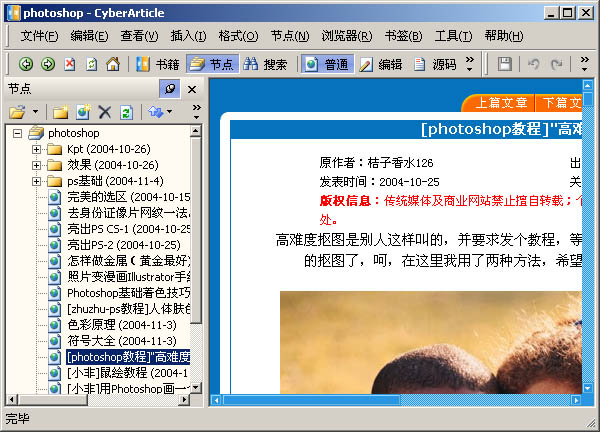
Task: Open the 书签(B) menu
Action: [x=403, y=36]
